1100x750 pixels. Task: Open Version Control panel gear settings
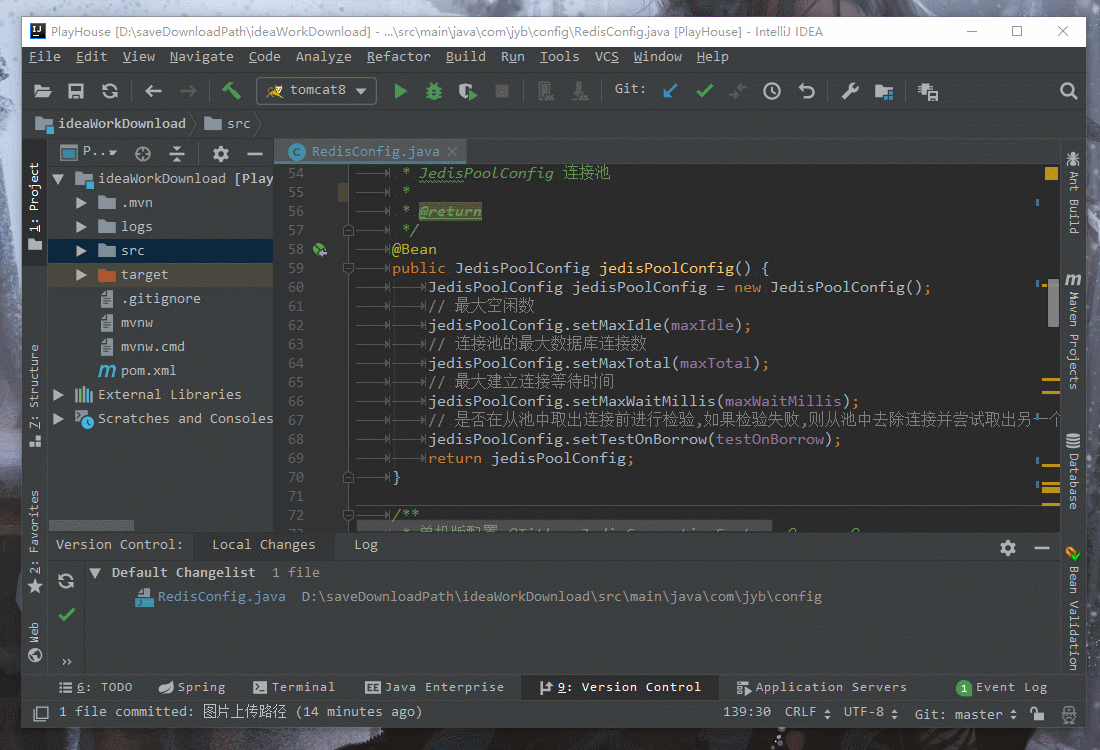point(1008,548)
